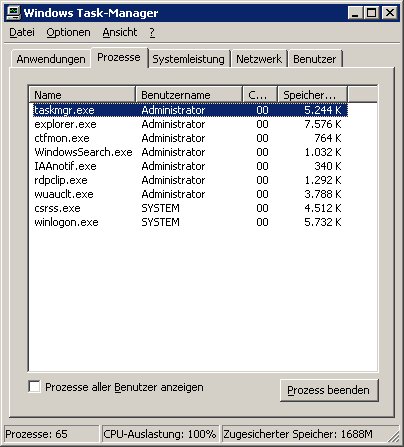Click Administrator in the explorer.exe row
The height and width of the screenshot is (447, 404).
(173, 124)
